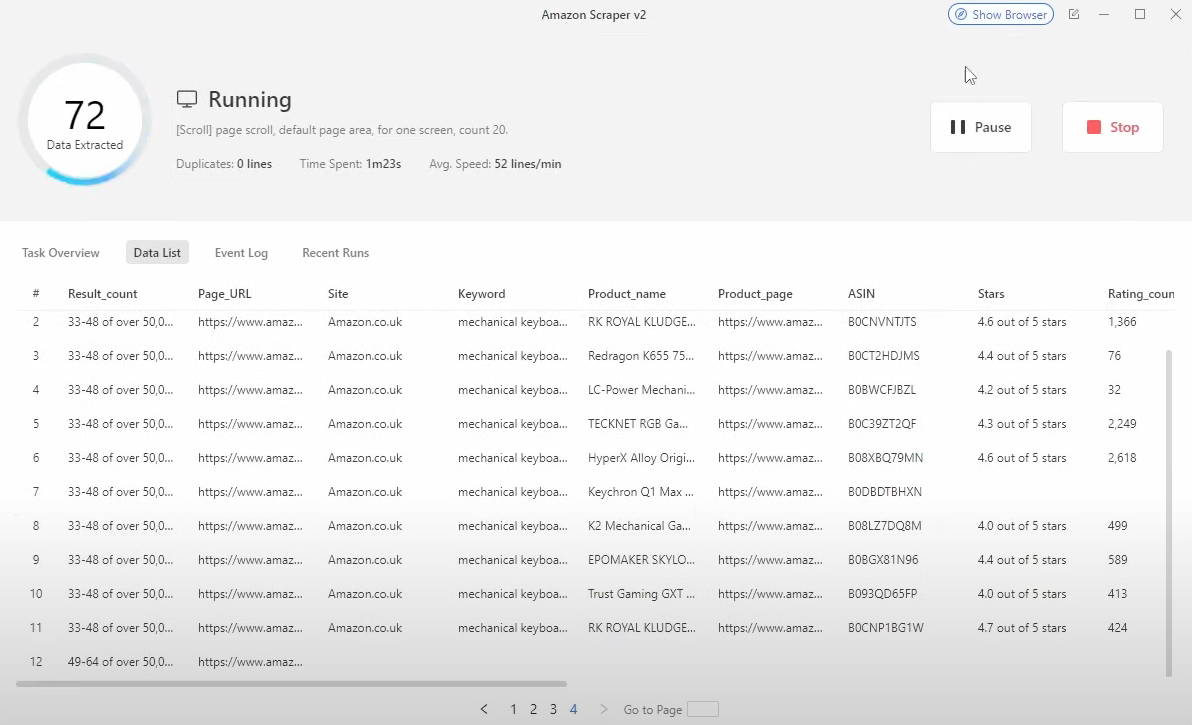
Task: Click the Go to Page input box
Action: 702,709
